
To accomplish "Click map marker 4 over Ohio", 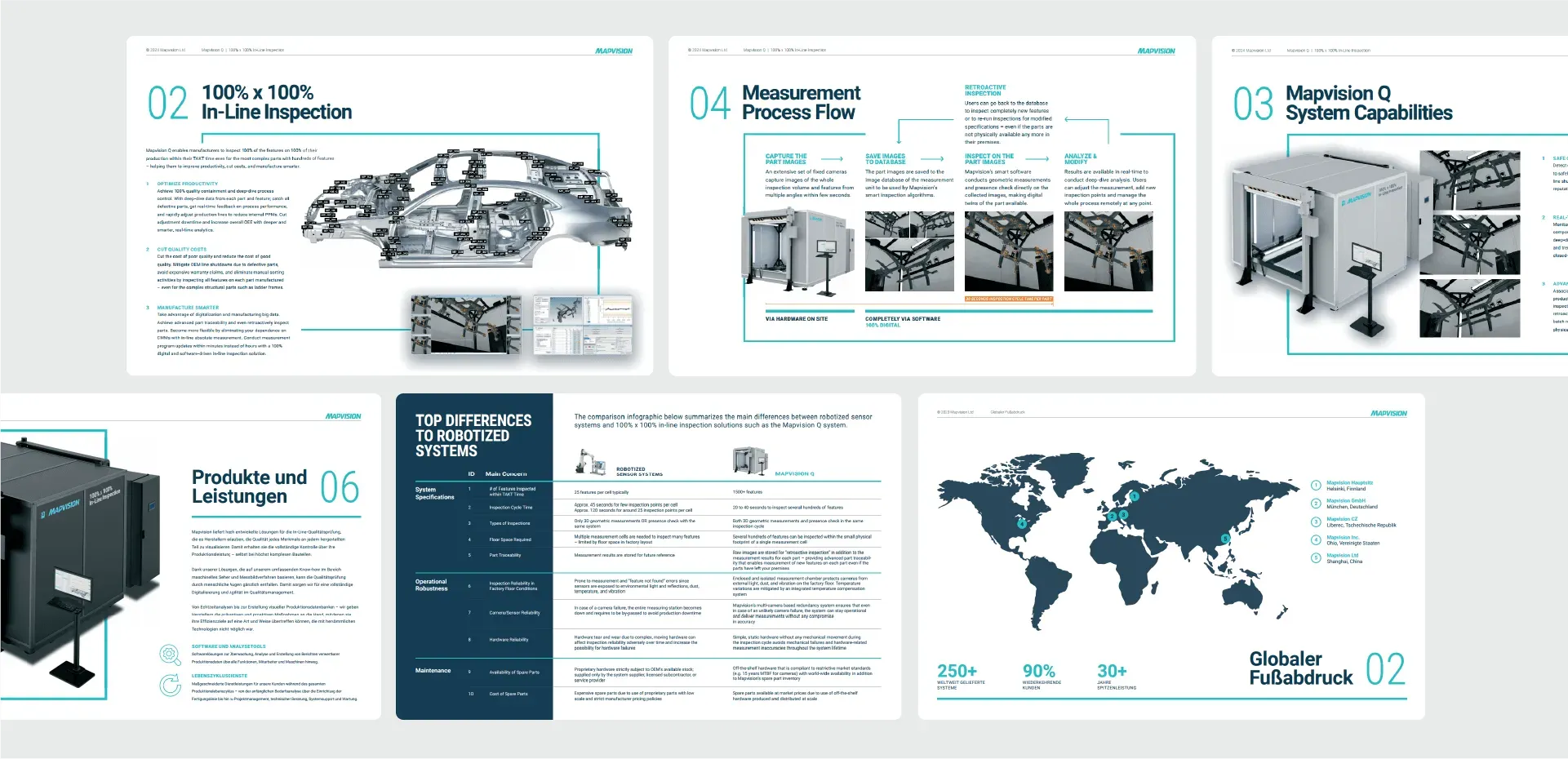I will pos(1020,525).
